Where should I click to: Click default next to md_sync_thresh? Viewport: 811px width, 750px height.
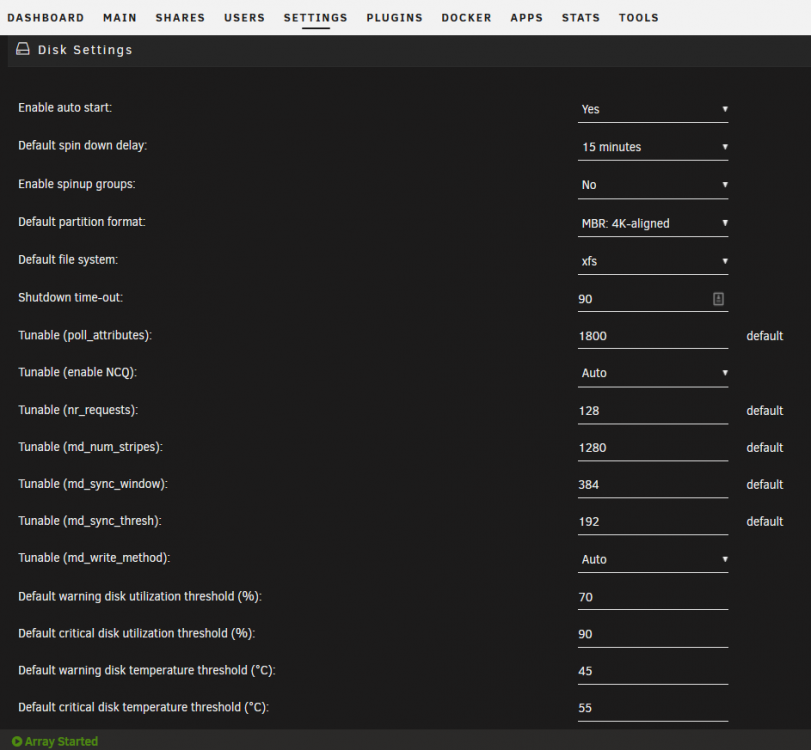[x=764, y=522]
